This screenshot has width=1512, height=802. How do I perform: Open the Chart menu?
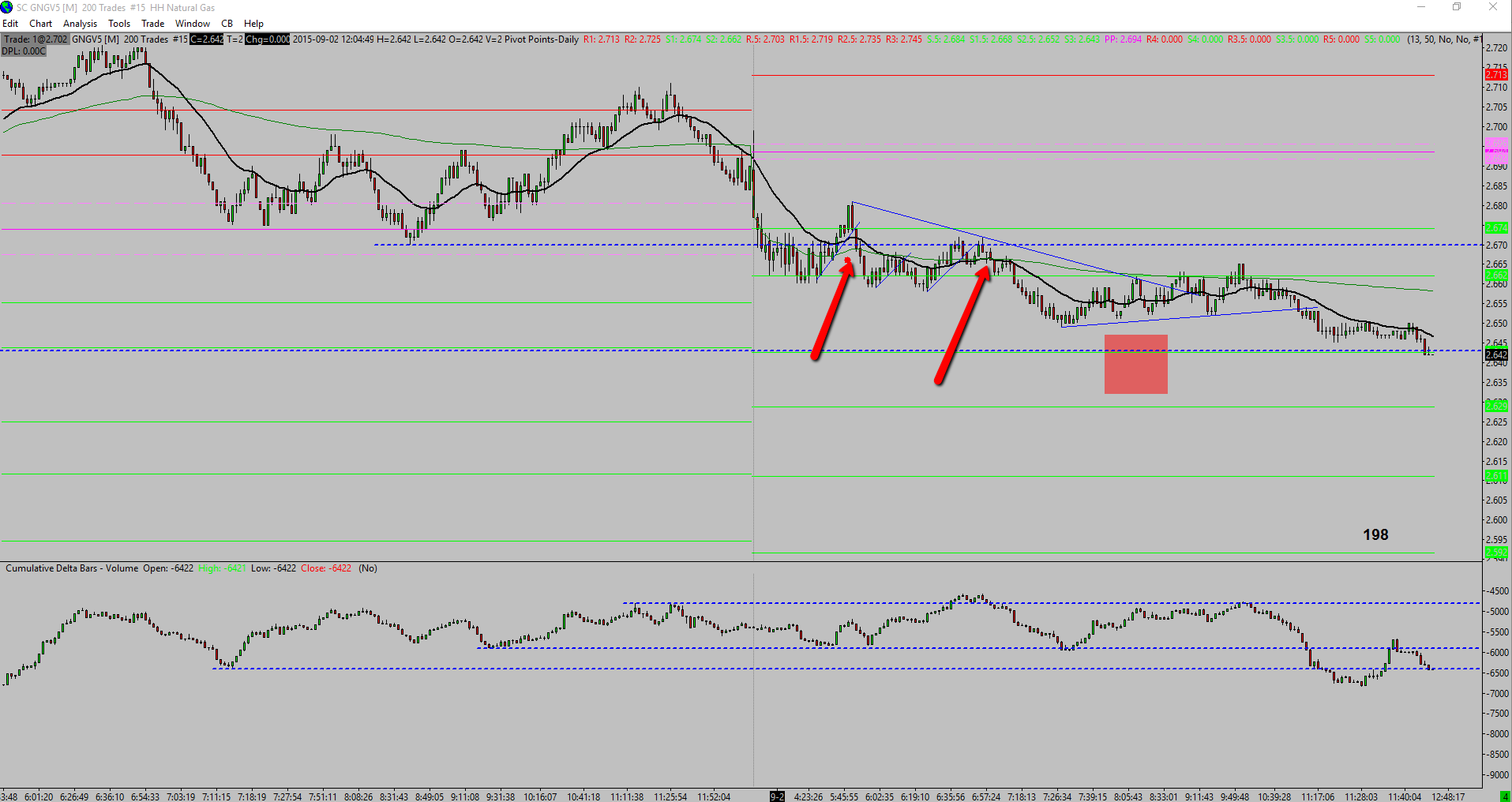[x=40, y=24]
